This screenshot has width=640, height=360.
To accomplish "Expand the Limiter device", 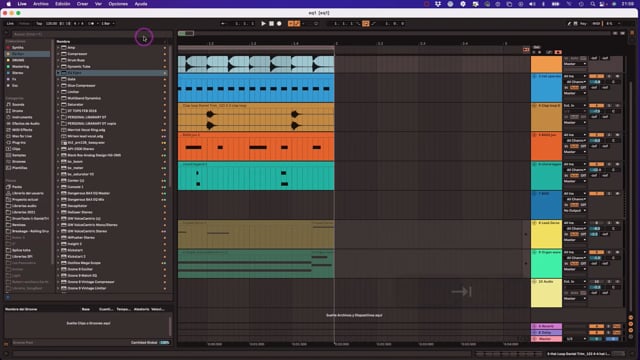I will point(58,91).
